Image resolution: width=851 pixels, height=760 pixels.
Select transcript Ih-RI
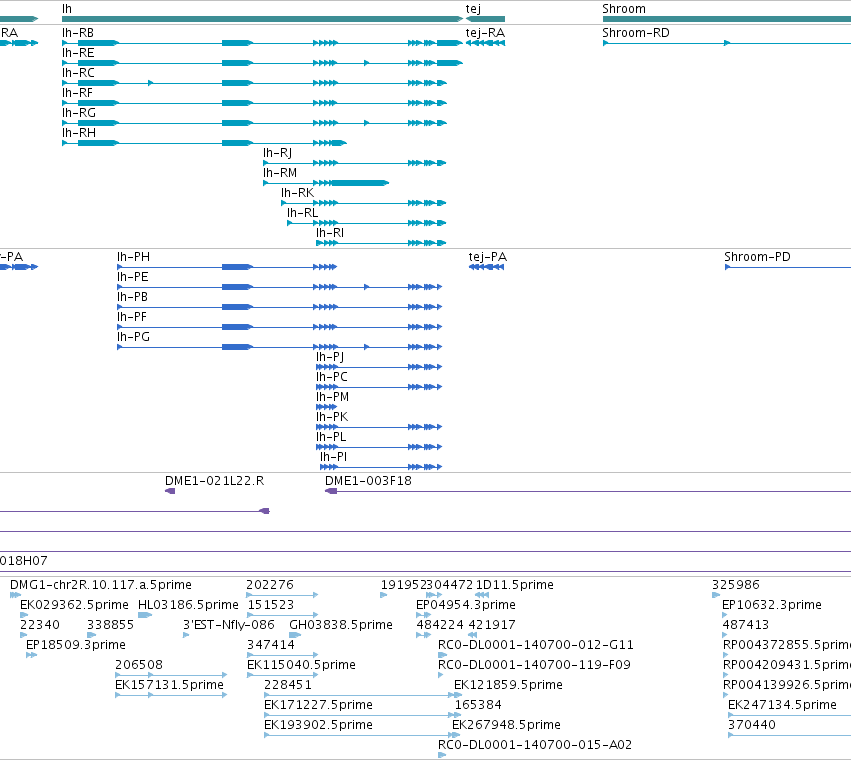click(330, 233)
